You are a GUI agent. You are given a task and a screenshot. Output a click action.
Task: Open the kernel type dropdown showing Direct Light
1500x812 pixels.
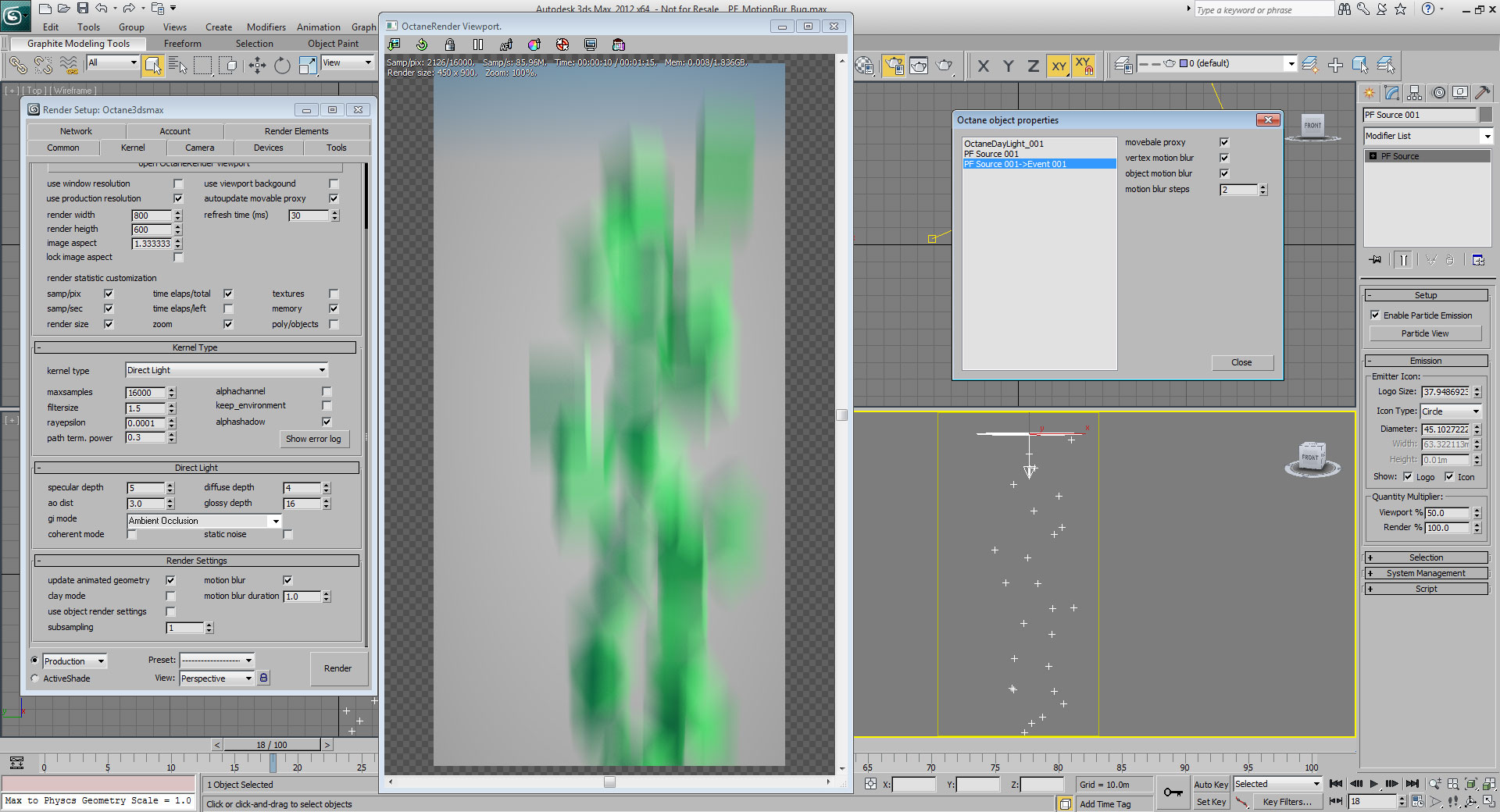(227, 370)
